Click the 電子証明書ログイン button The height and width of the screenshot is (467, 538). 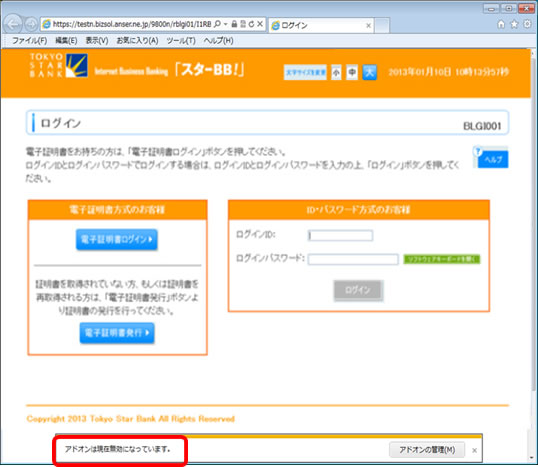[117, 239]
